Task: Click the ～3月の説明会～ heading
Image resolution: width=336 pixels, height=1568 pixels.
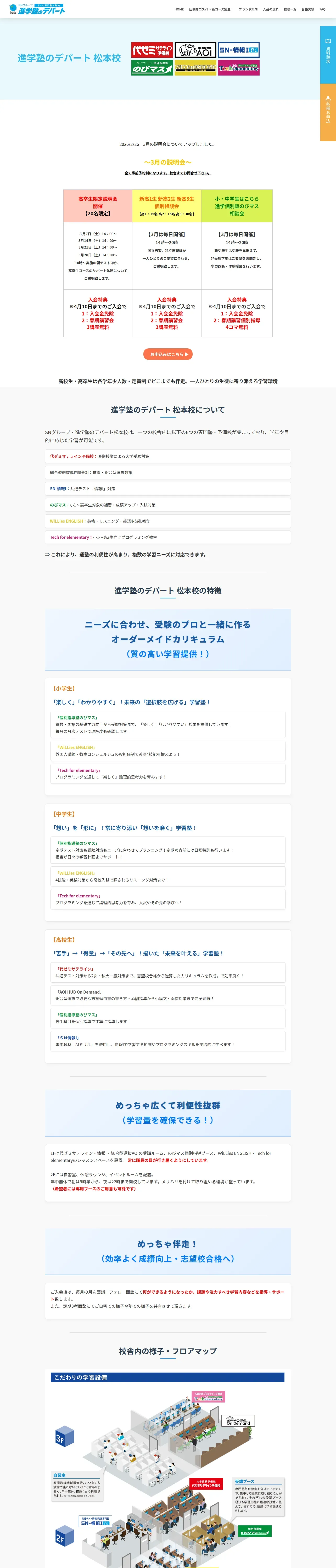Action: click(x=168, y=163)
